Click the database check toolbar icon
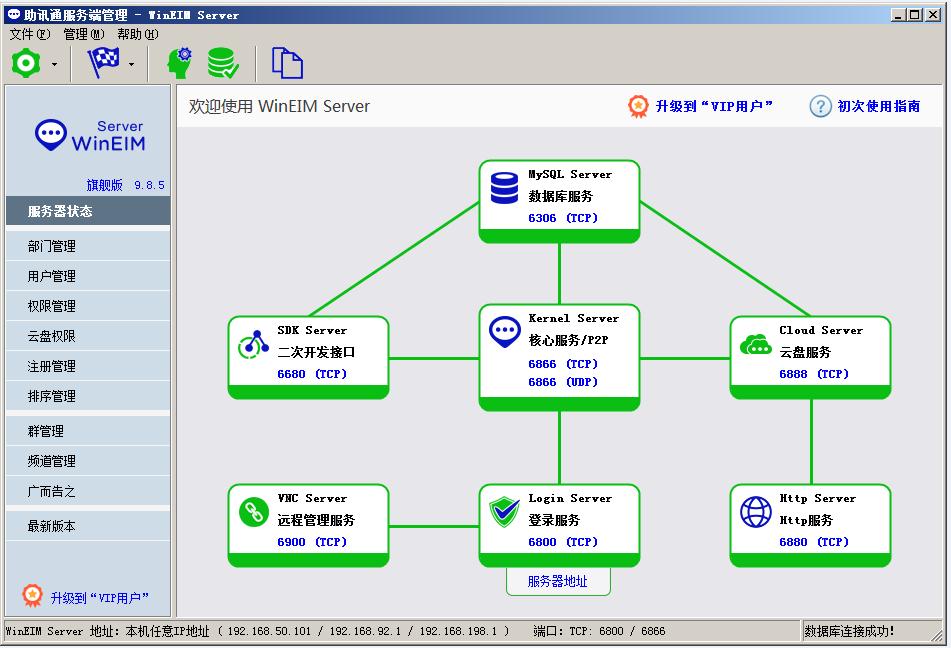The width and height of the screenshot is (951, 648). (223, 63)
